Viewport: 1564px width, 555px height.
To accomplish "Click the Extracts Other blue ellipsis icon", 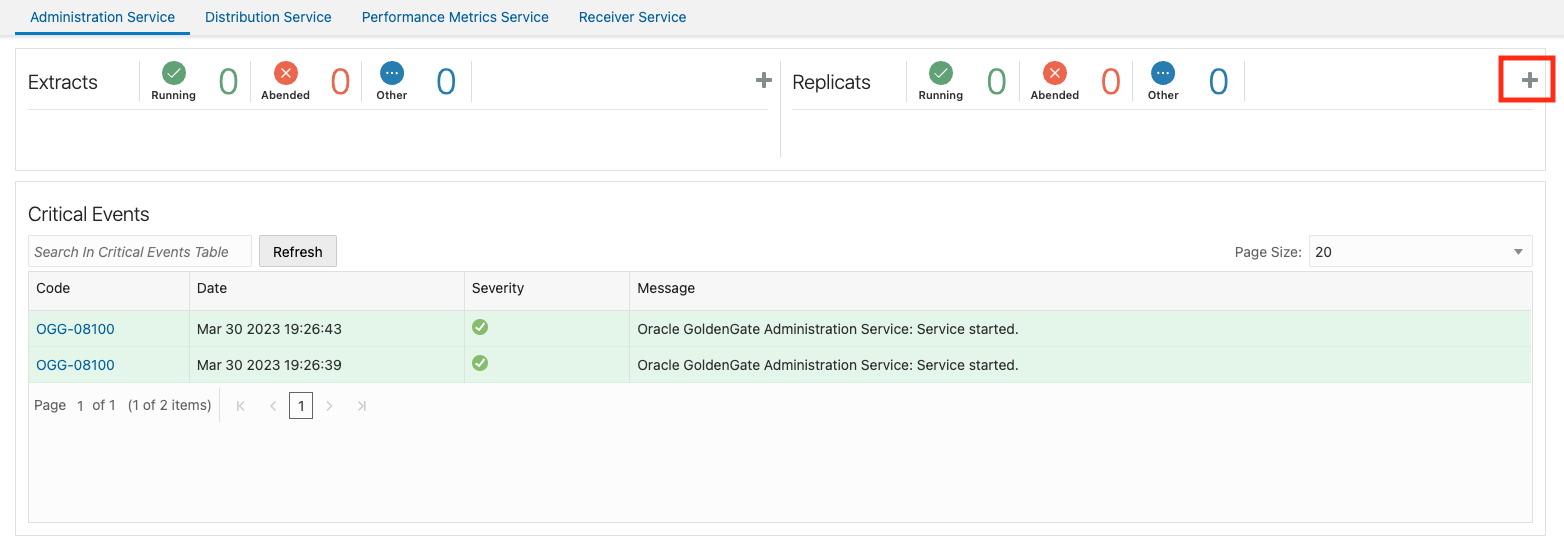I will coord(392,73).
